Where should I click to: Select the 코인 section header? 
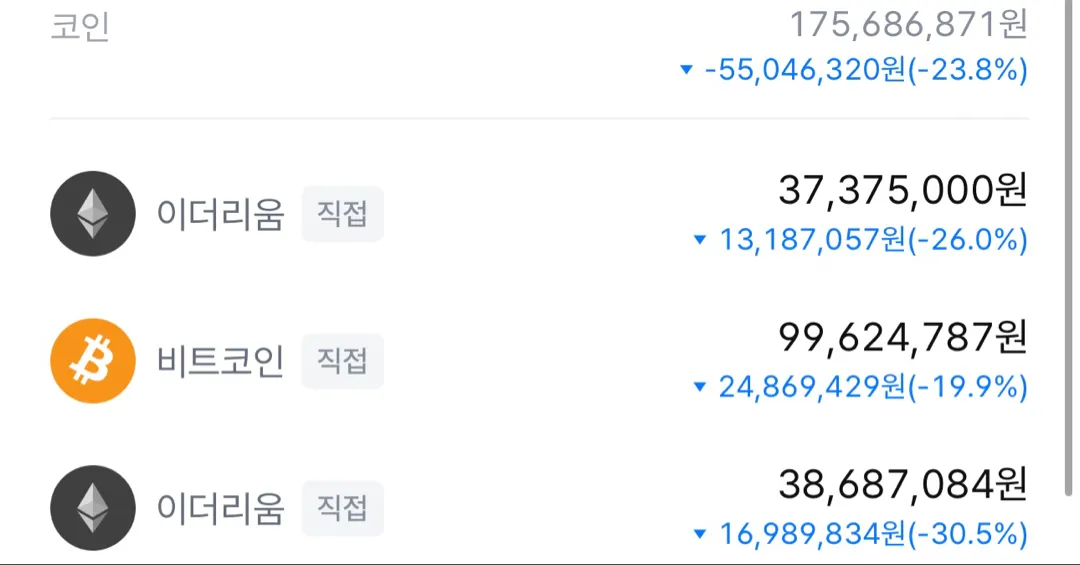click(x=80, y=26)
